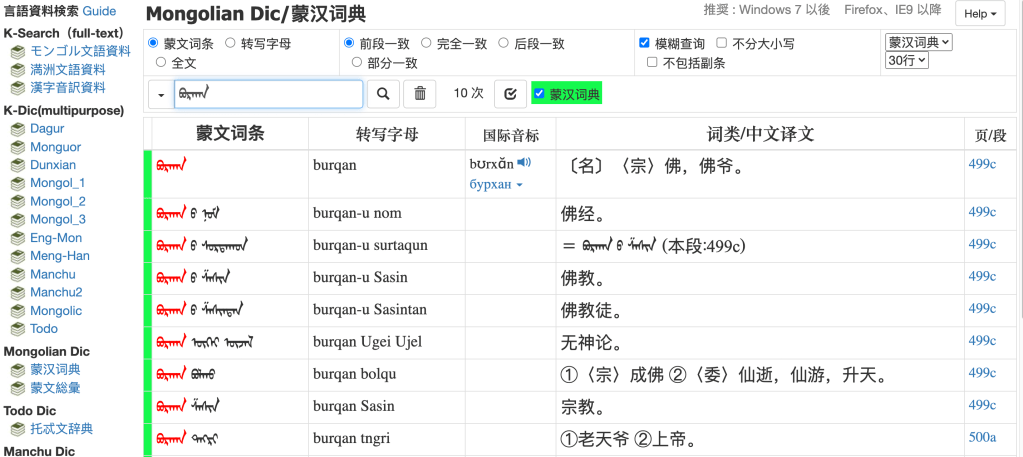Enable the 不分大小写 checkbox
Image resolution: width=1023 pixels, height=457 pixels.
pos(722,43)
